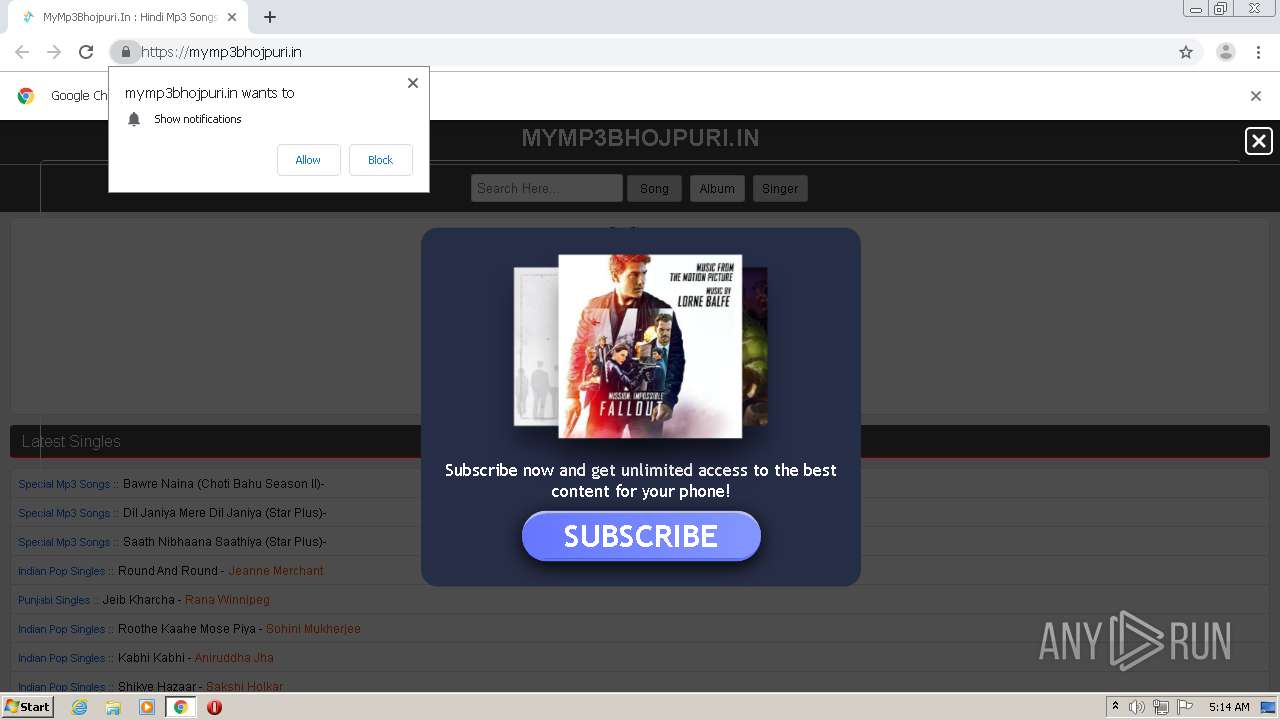Open Dil Janiya Mere Dil Janiya song
The width and height of the screenshot is (1280, 720).
pos(224,513)
